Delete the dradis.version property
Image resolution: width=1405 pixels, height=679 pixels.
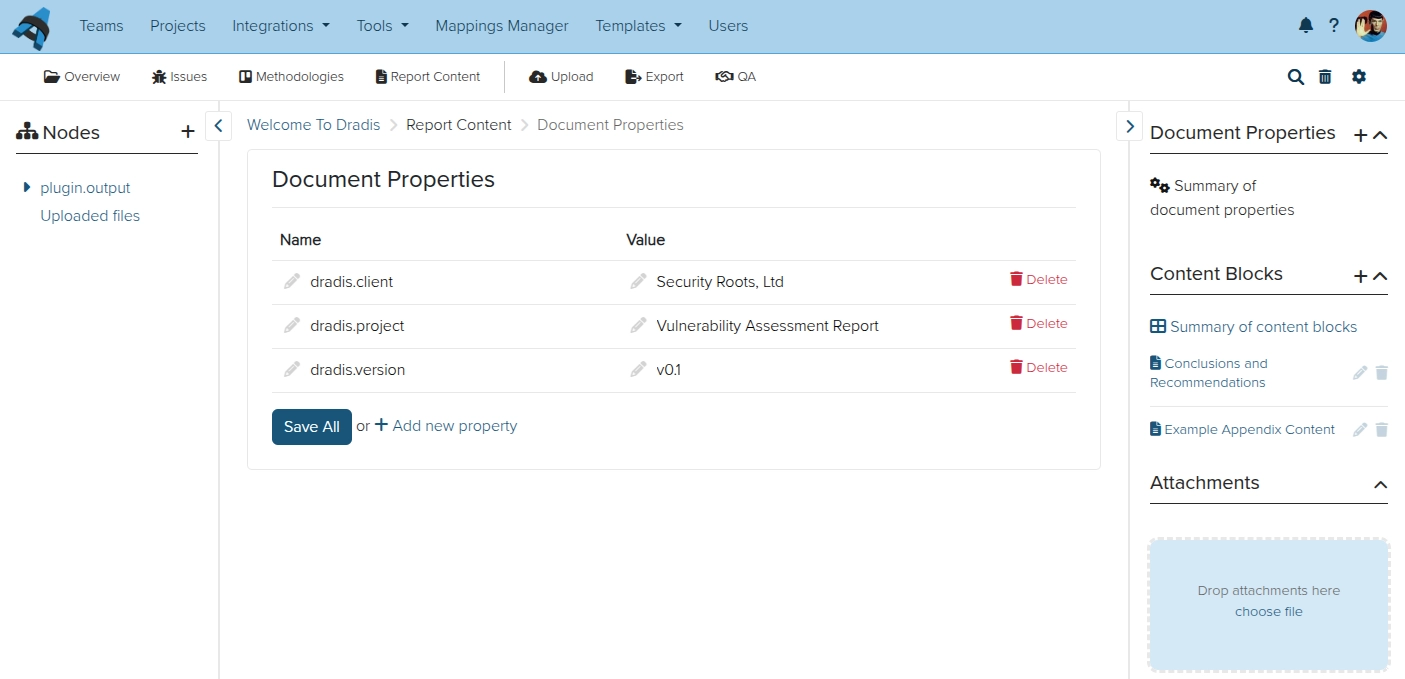(x=1039, y=368)
